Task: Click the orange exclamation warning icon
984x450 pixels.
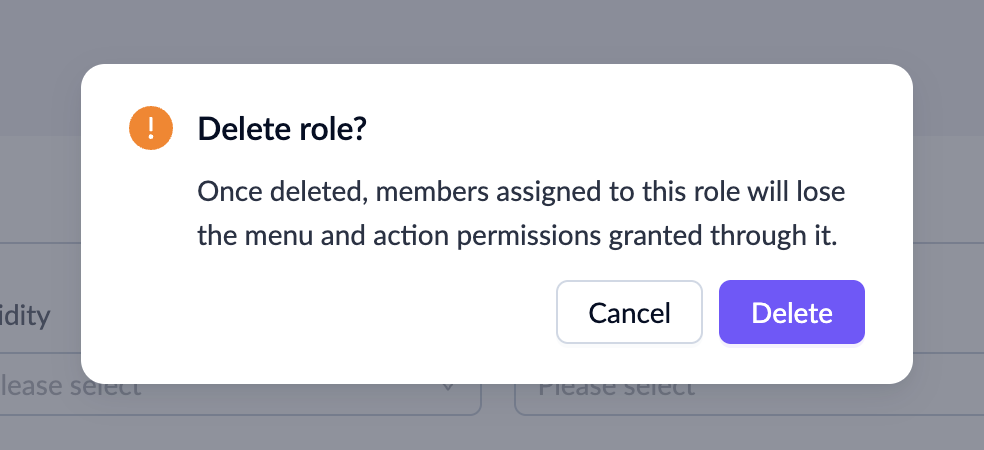Action: click(x=151, y=128)
